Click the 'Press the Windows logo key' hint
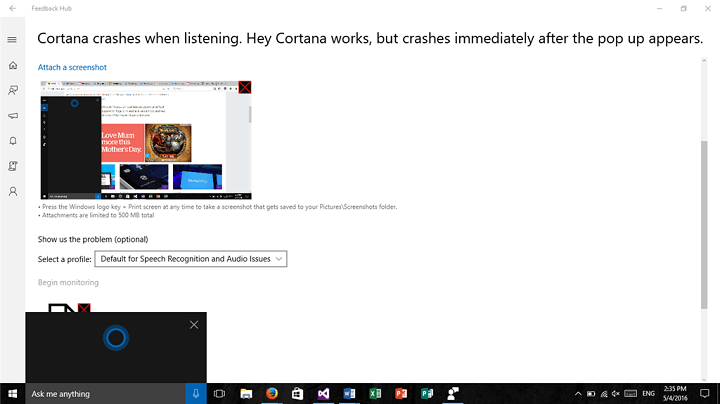This screenshot has width=720, height=404. coord(217,207)
